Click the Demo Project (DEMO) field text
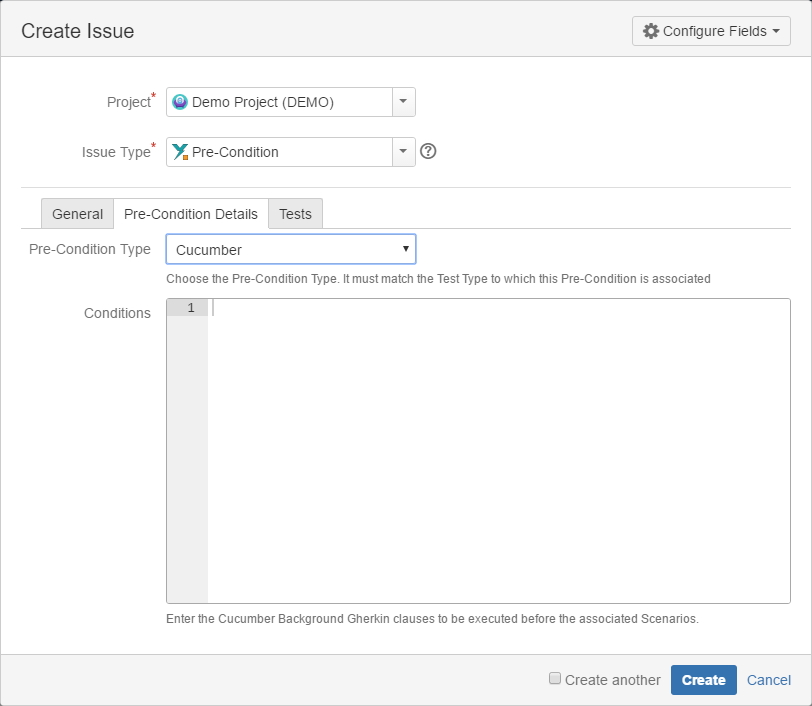 pos(263,102)
